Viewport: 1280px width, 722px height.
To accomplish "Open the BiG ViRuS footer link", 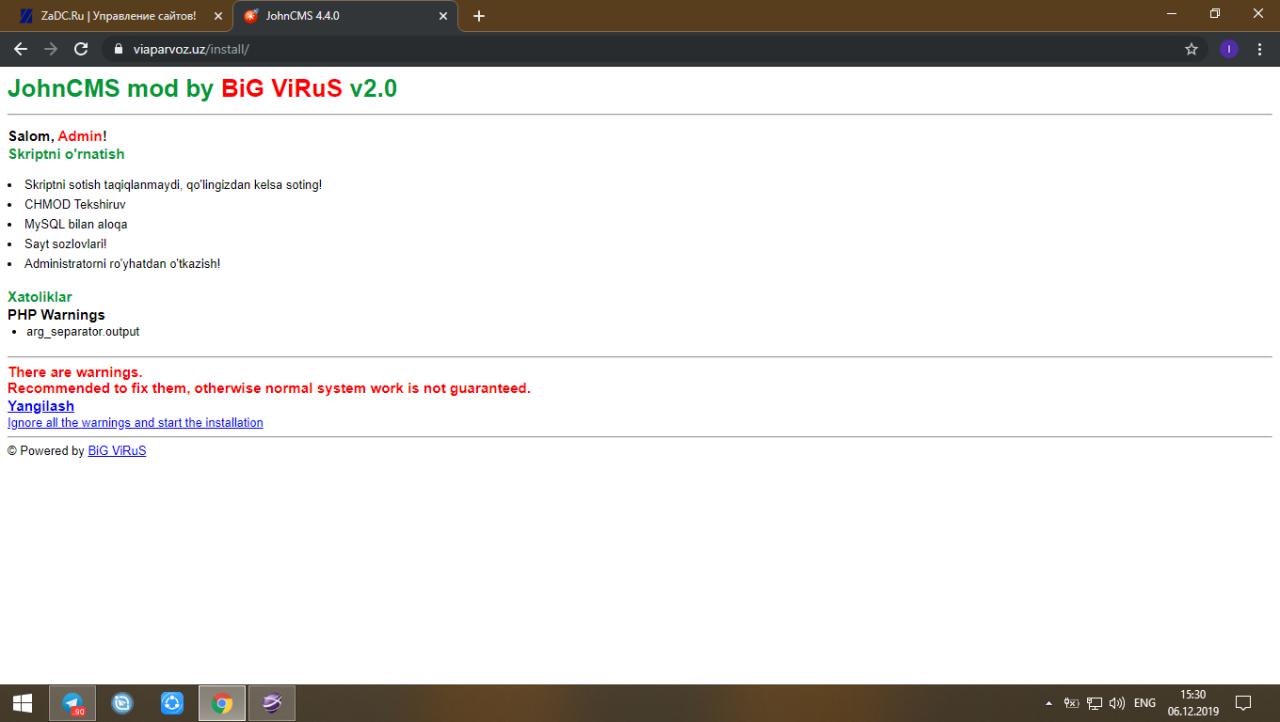I will (117, 451).
